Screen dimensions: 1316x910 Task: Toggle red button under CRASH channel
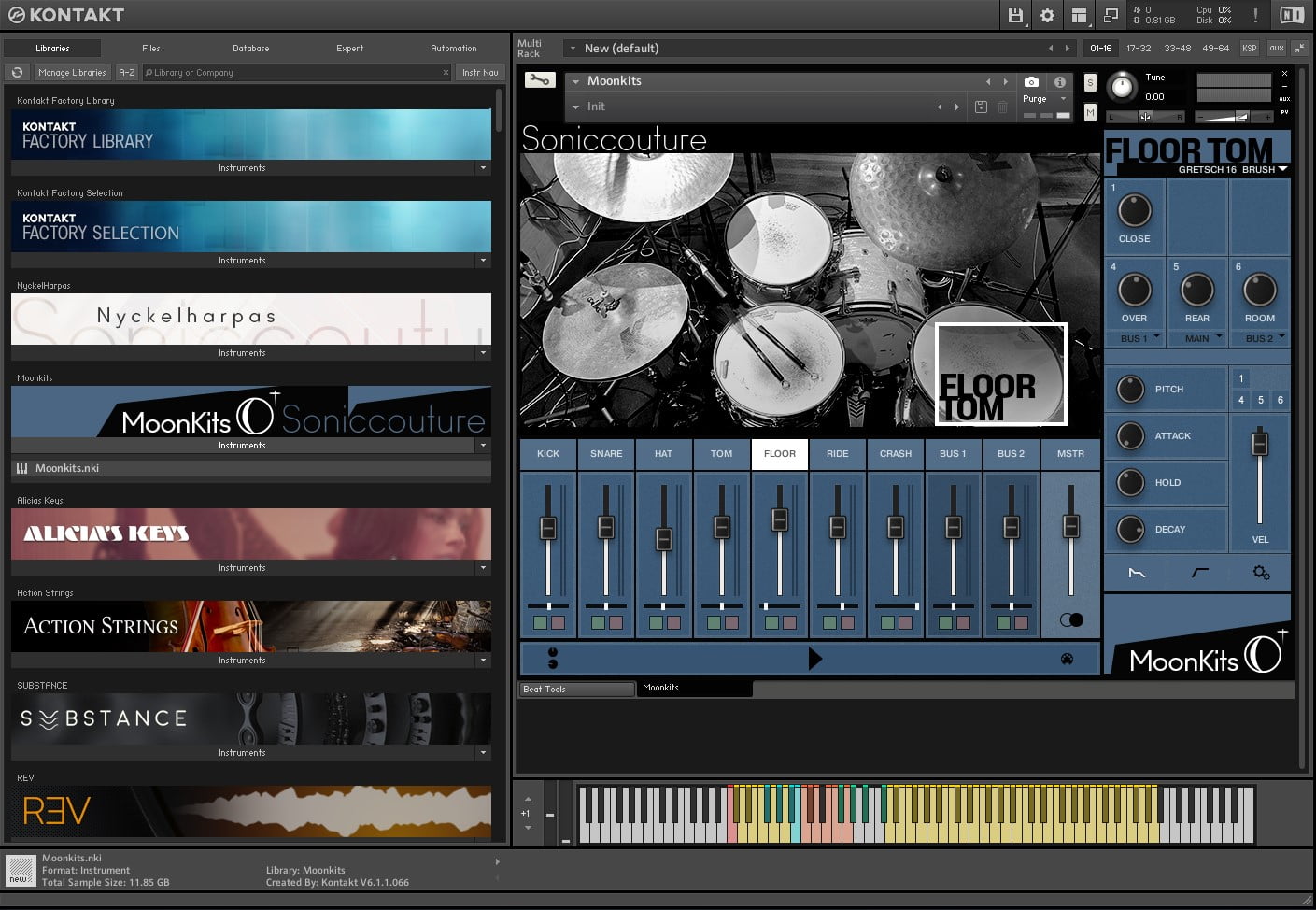(x=905, y=622)
